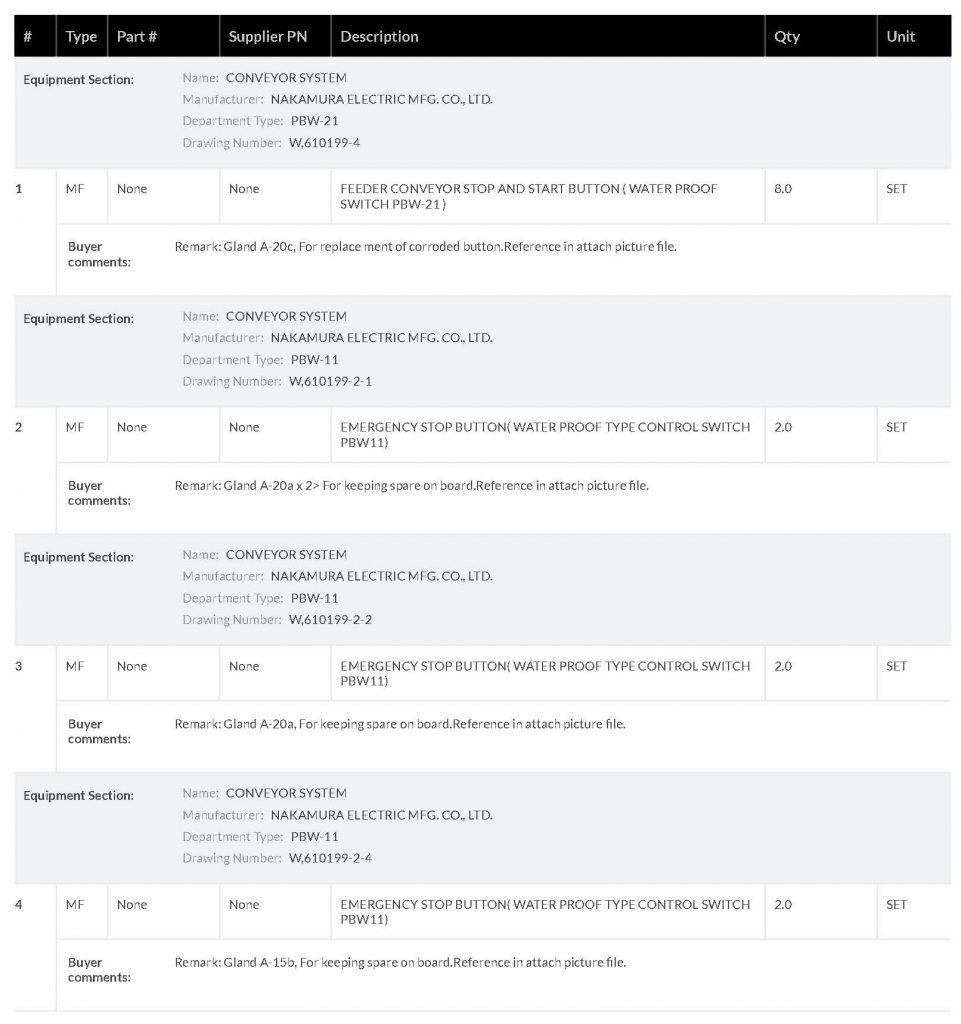The image size is (961, 1024).
Task: Click the Qty column header
Action: pos(787,37)
